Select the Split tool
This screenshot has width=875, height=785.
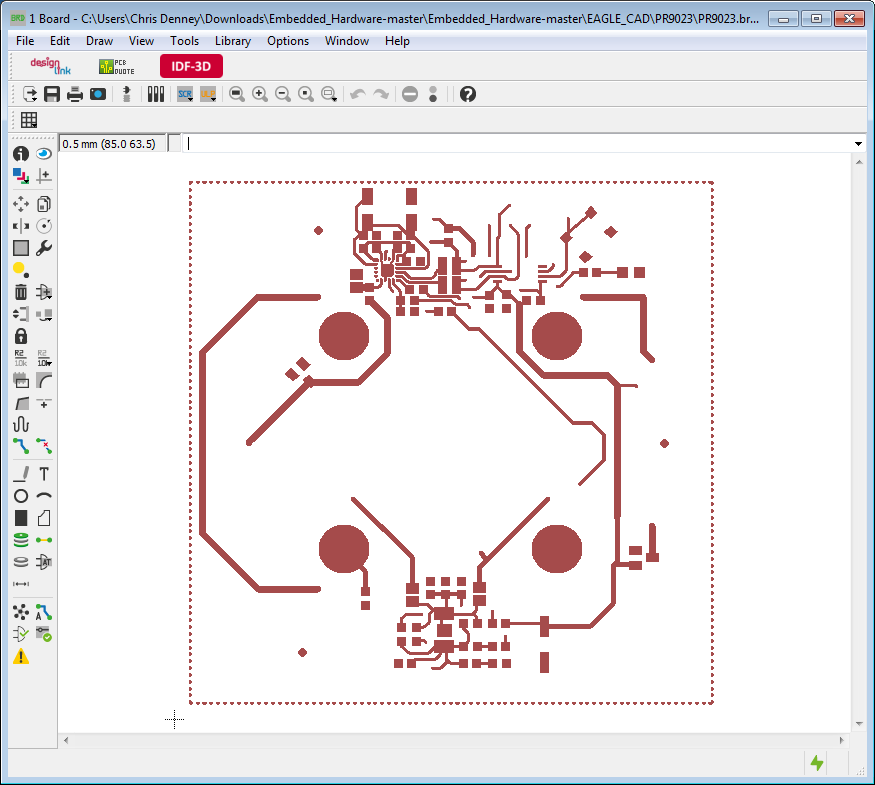pos(21,403)
